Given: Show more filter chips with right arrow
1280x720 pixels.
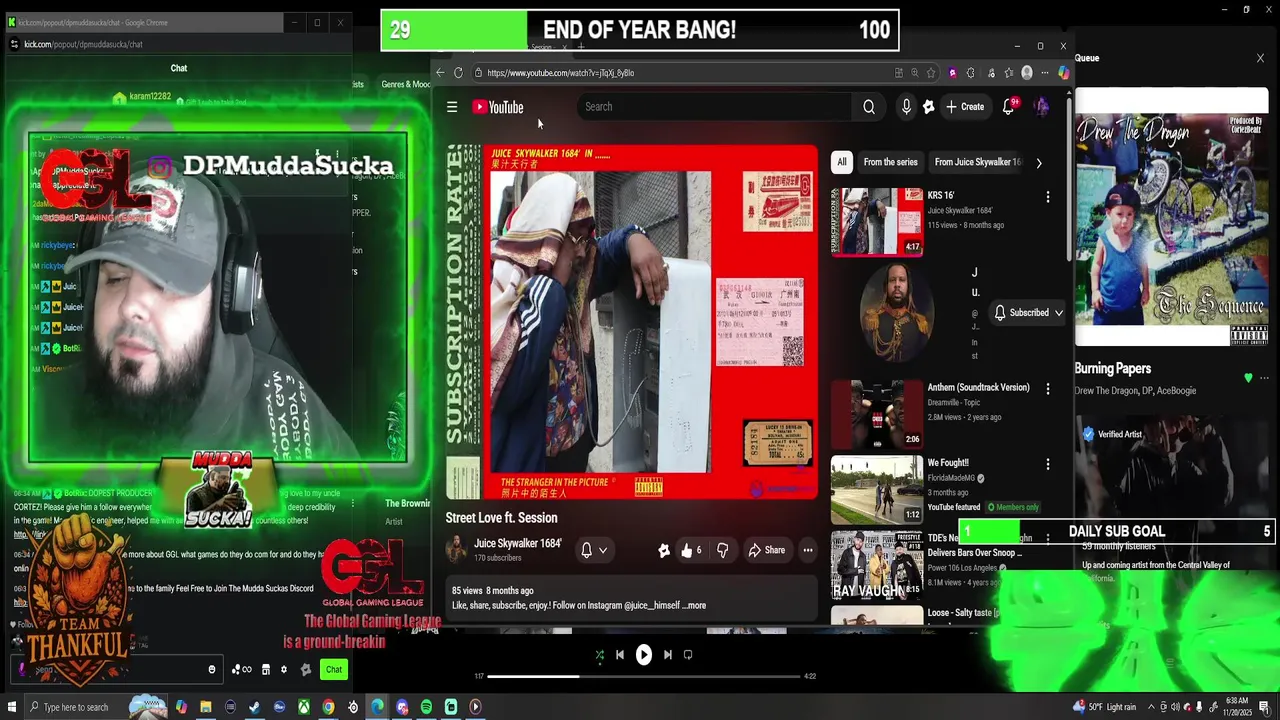Looking at the screenshot, I should coord(1039,163).
